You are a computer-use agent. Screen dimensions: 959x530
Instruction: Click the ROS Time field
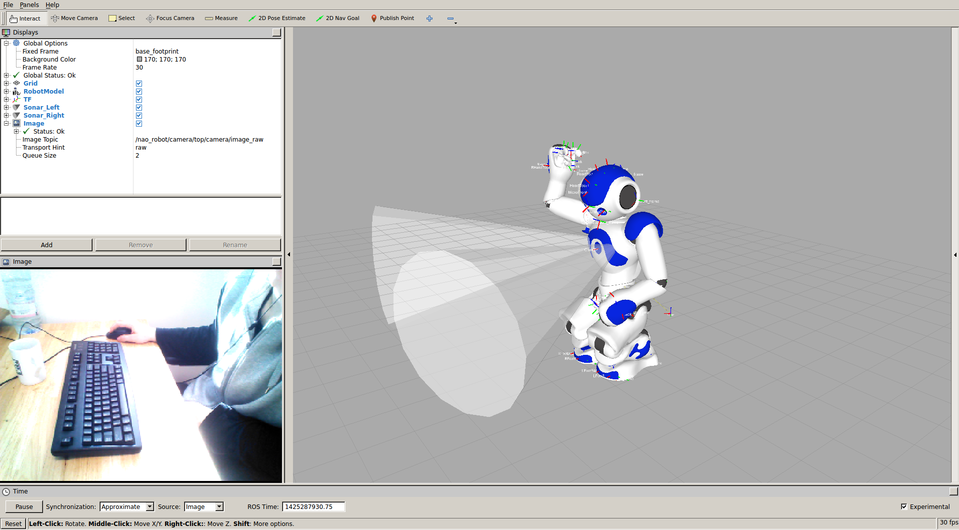pyautogui.click(x=312, y=507)
